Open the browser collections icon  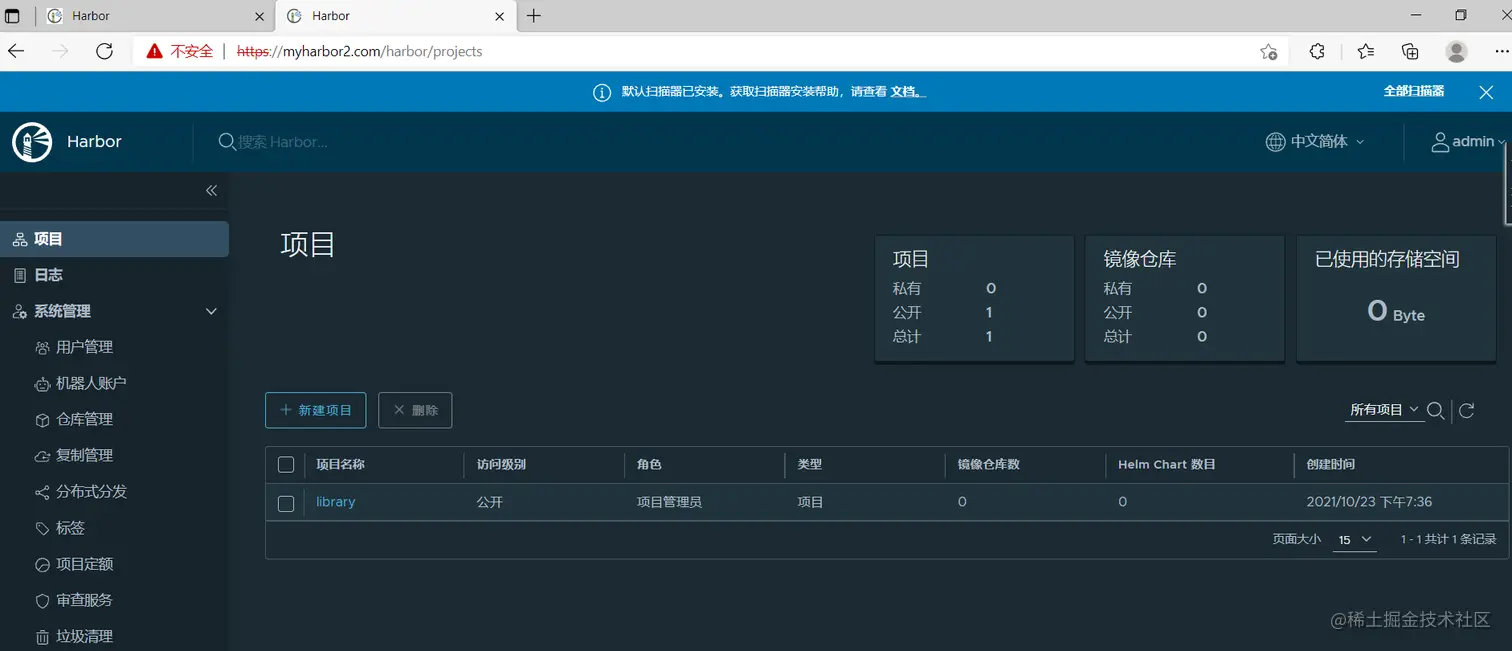click(1410, 51)
